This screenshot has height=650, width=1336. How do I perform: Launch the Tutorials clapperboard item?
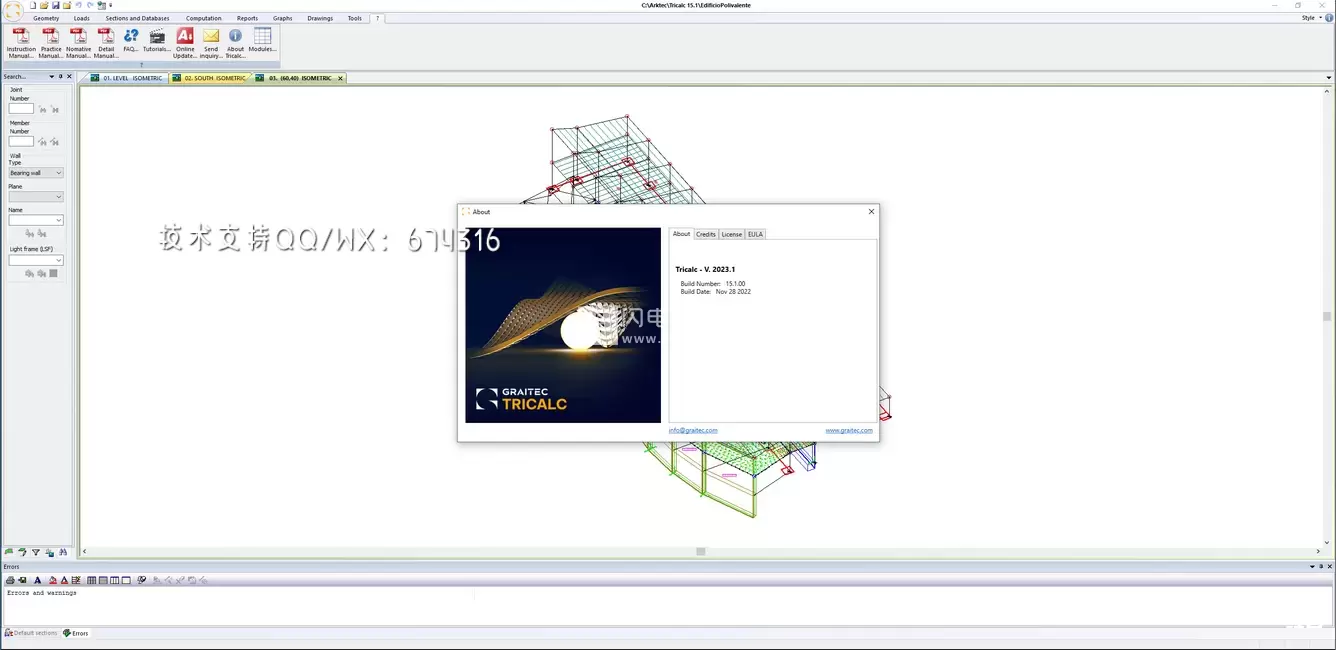click(x=157, y=40)
